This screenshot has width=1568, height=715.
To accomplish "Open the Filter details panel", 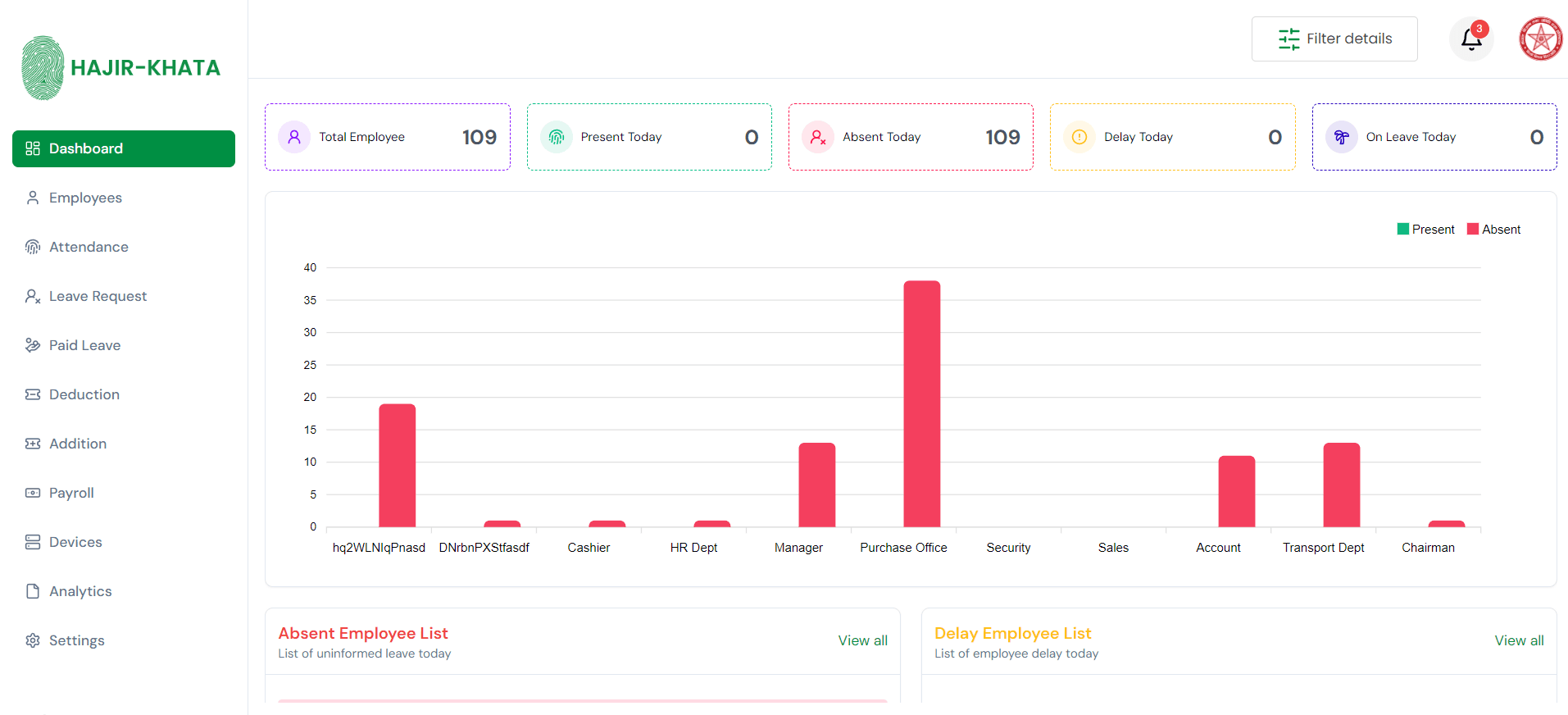I will coord(1334,39).
